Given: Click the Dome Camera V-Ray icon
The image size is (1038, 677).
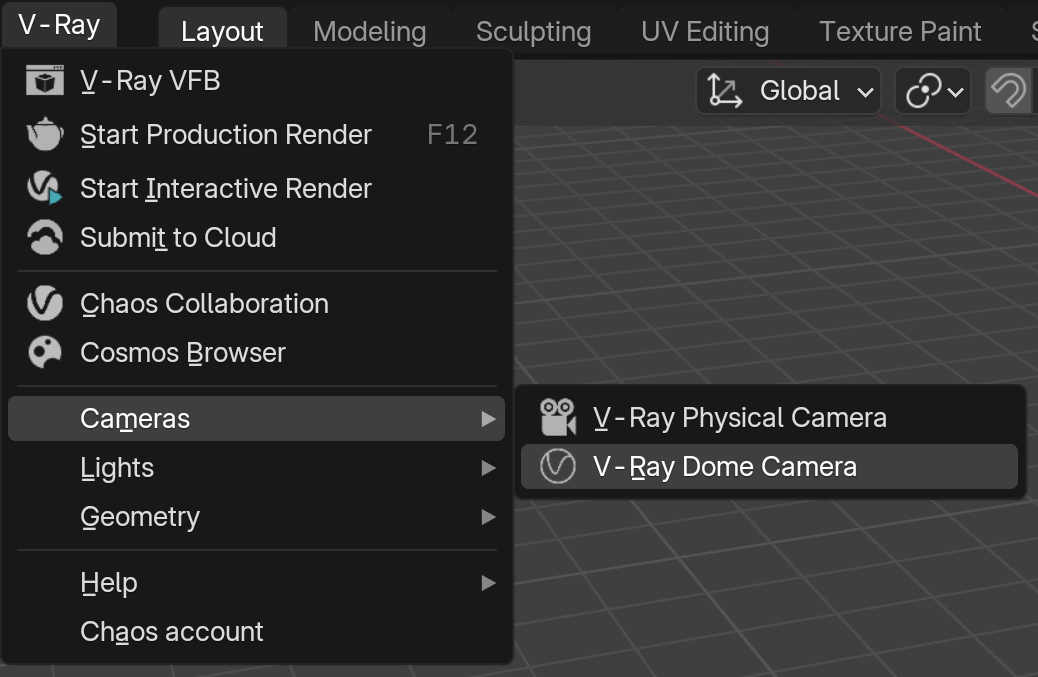Looking at the screenshot, I should [x=557, y=467].
